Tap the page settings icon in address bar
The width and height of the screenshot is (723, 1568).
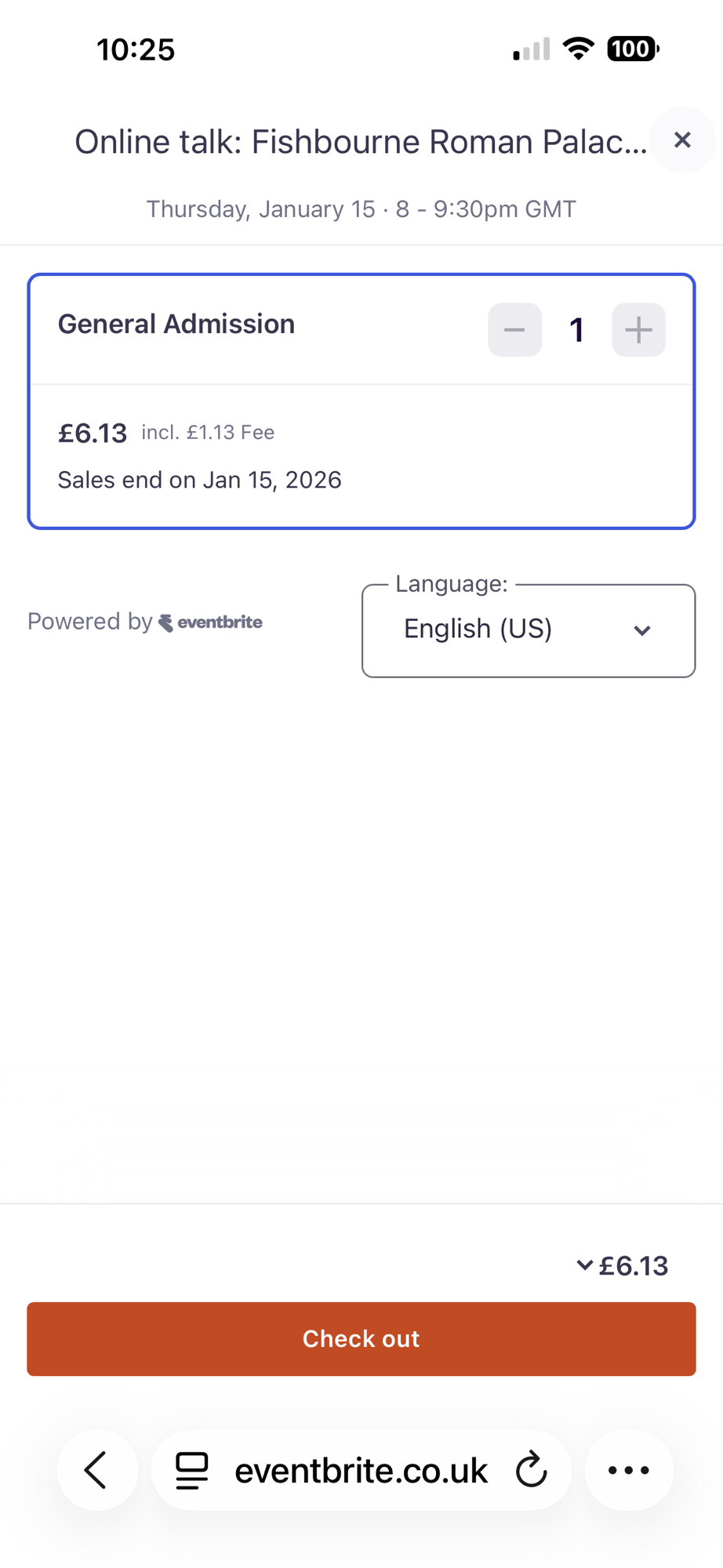[x=192, y=1470]
